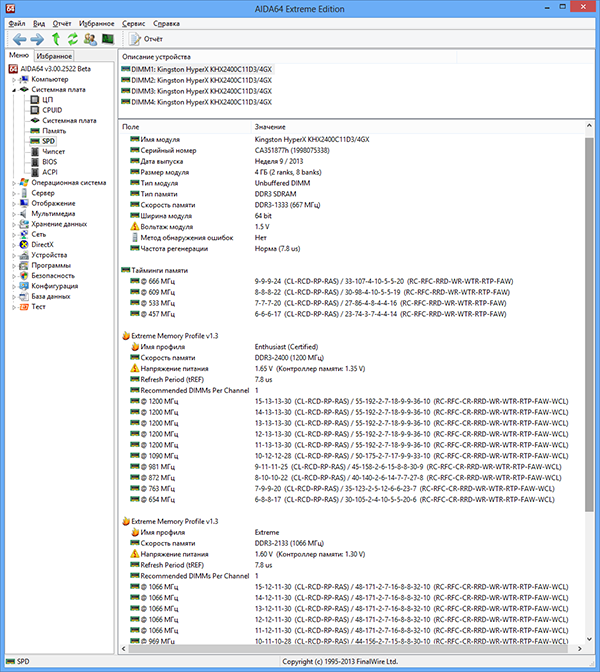Expand the DirectX tree node

tap(14, 245)
